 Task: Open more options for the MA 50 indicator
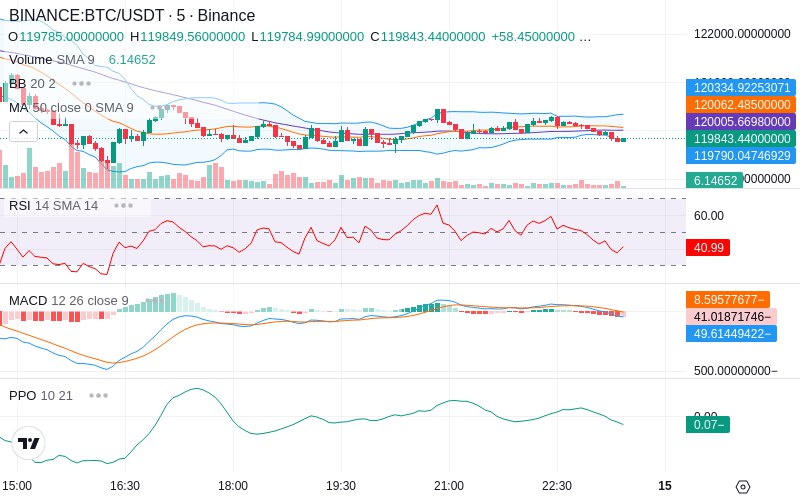point(160,108)
